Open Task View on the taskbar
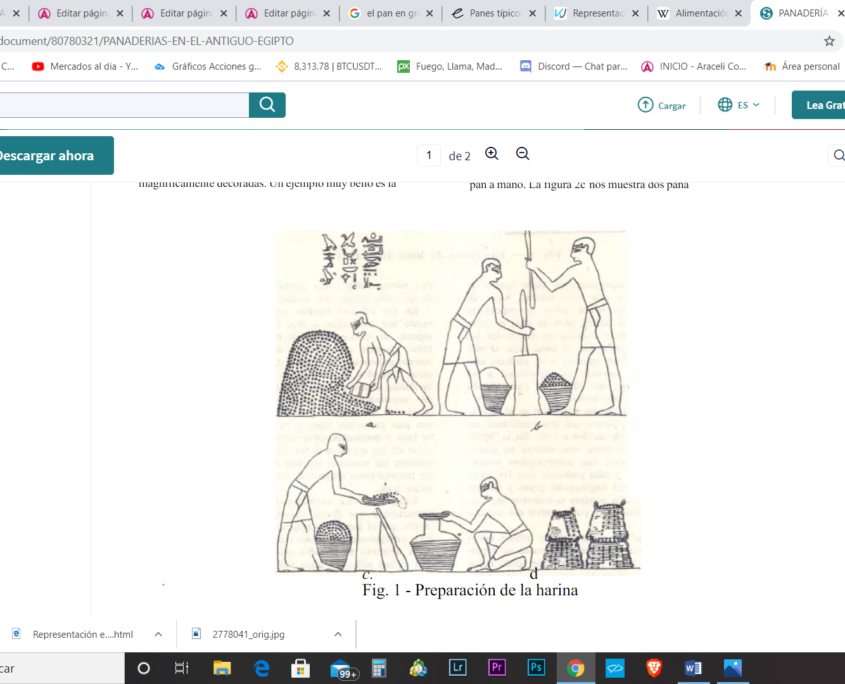Screen dimensions: 845x684 coord(182,668)
